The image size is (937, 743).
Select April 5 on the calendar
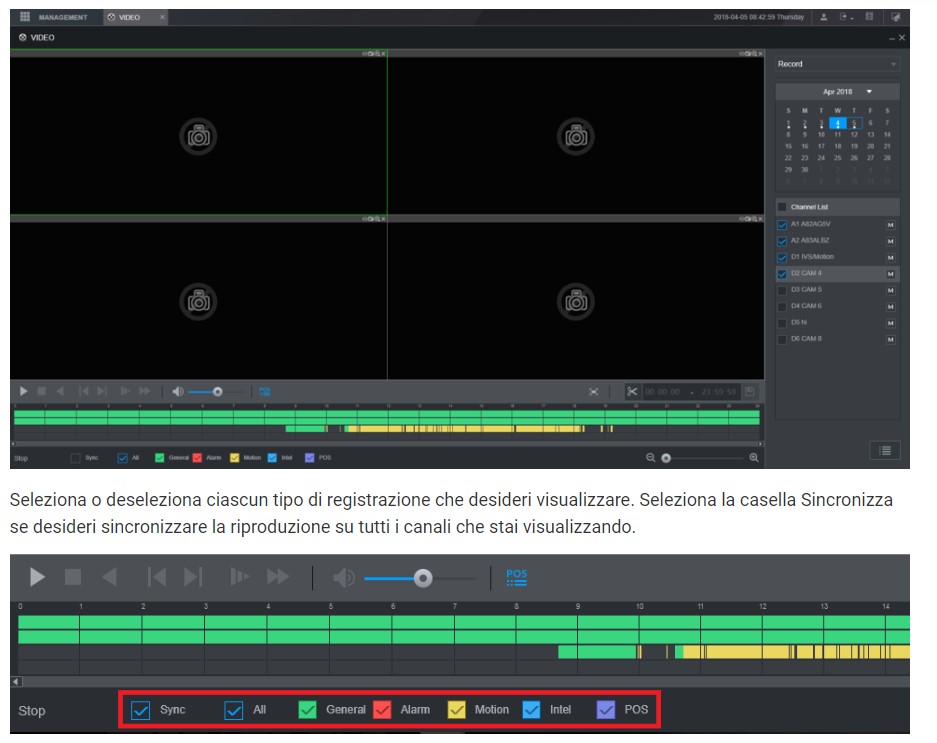pyautogui.click(x=854, y=123)
